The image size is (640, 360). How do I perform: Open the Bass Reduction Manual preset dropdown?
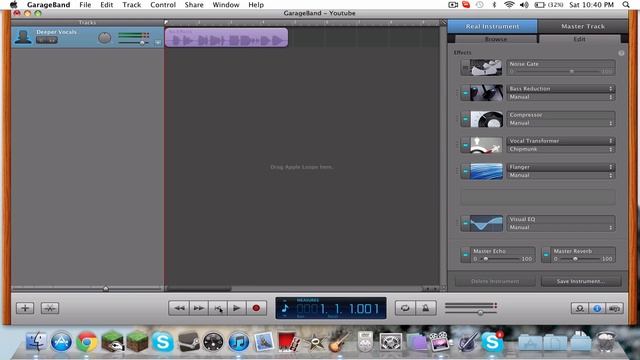tap(561, 97)
